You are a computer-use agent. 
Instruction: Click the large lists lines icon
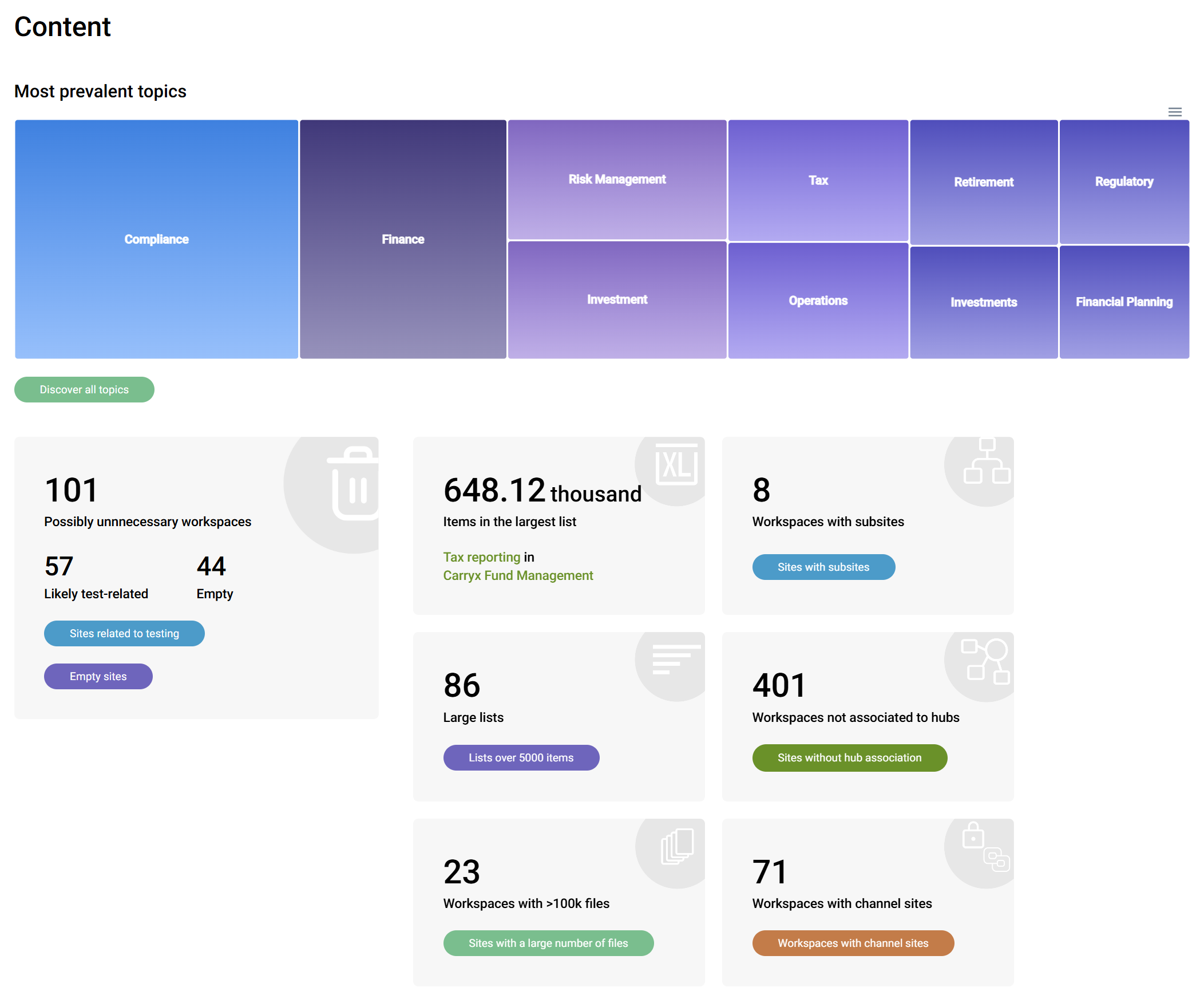675,660
